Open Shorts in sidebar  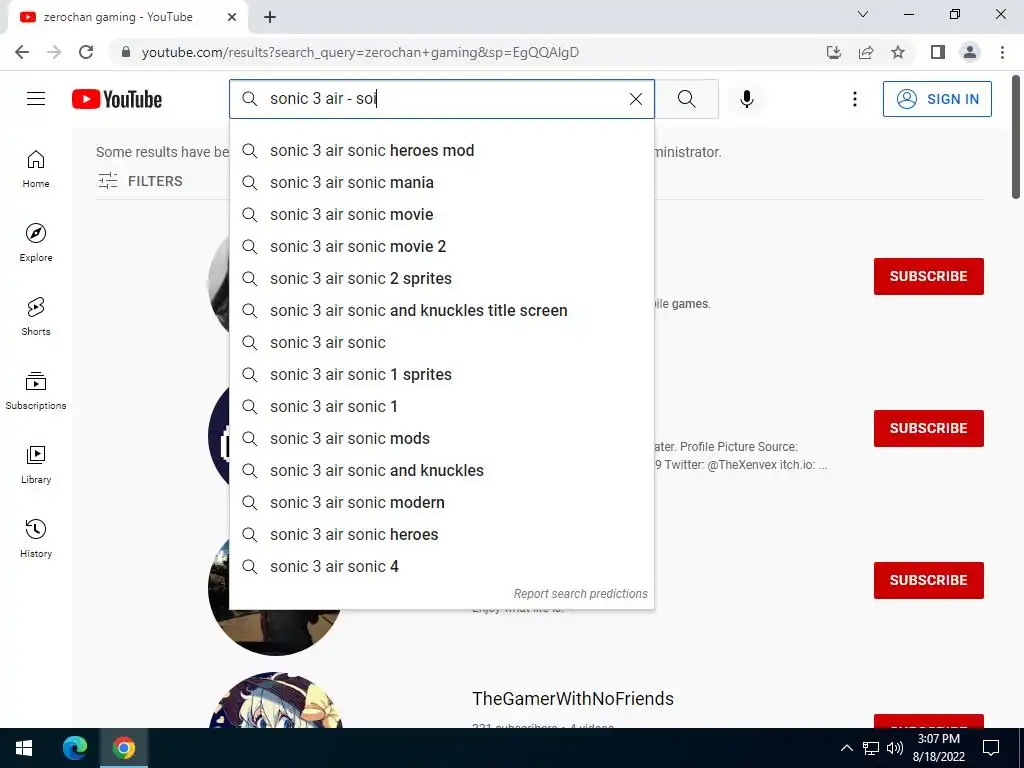point(36,317)
